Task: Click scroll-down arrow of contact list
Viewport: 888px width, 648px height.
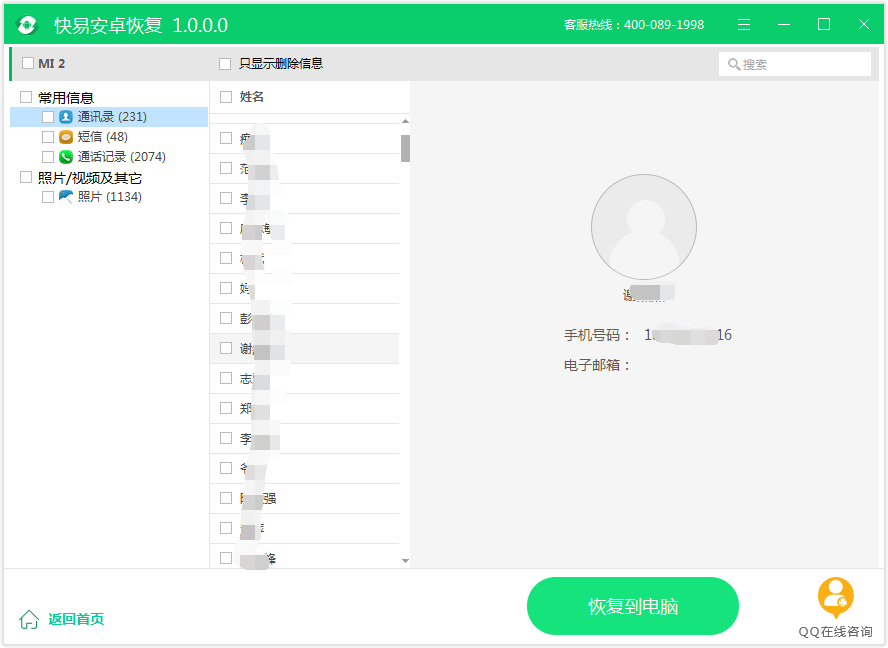Action: 405,561
